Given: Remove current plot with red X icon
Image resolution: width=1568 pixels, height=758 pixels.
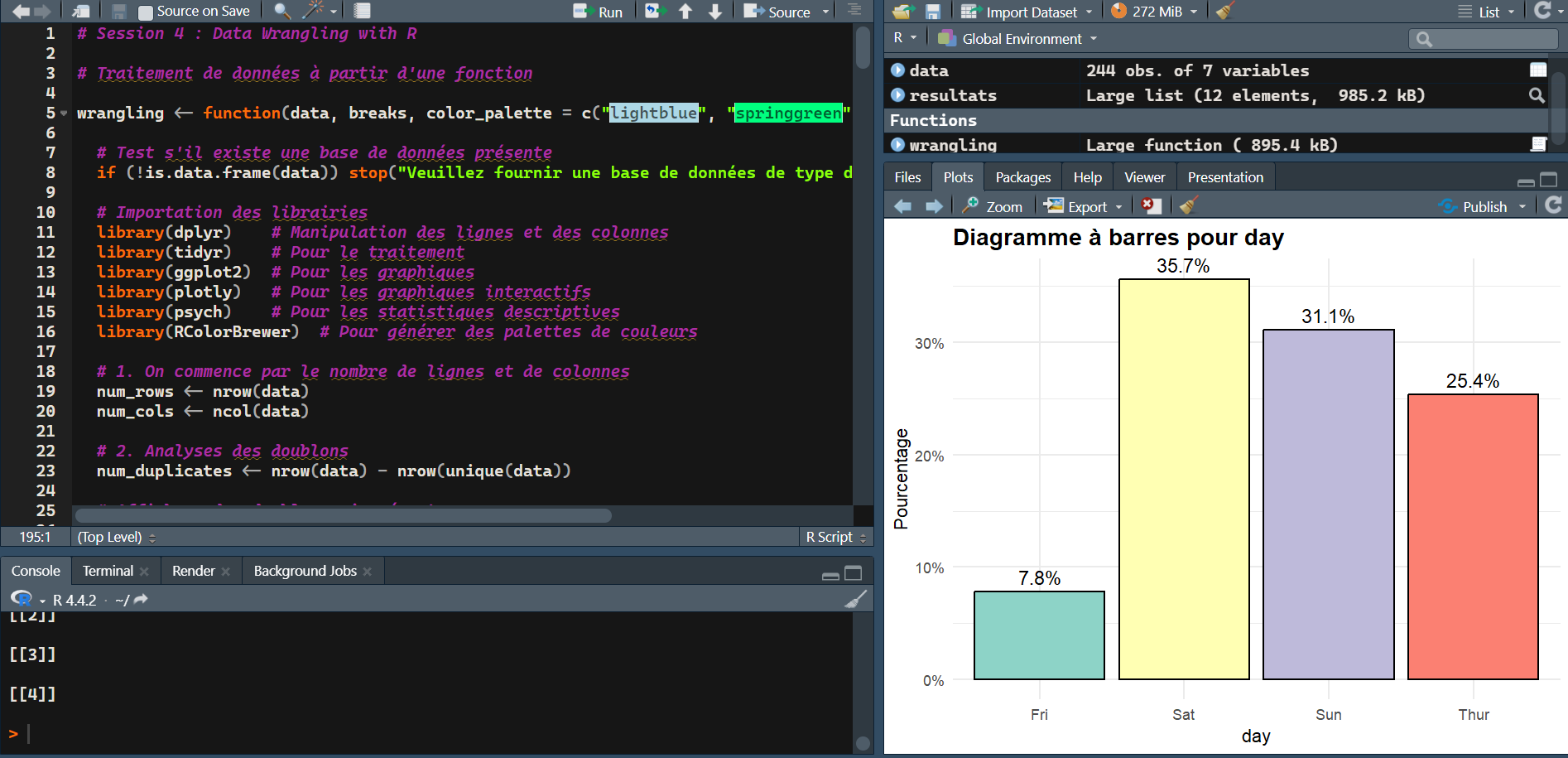Looking at the screenshot, I should click(1150, 206).
